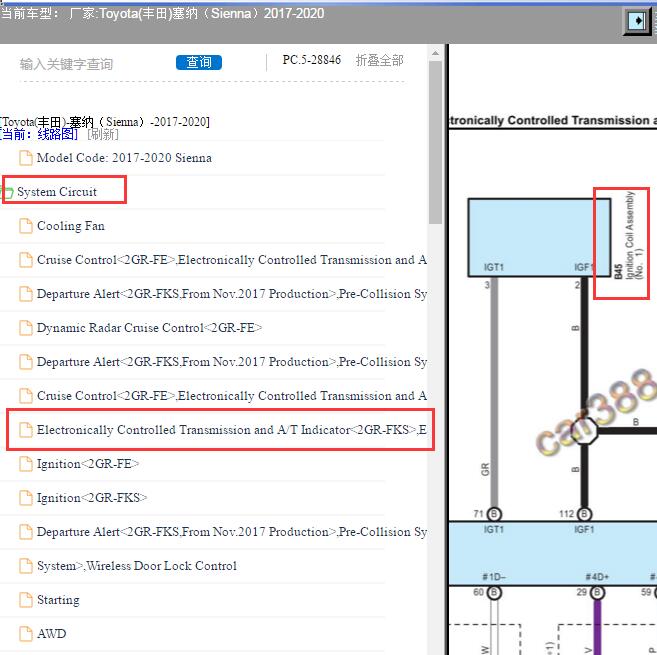Viewport: 657px width, 655px height.
Task: Open Model Code: 2017-2020 Sienna
Action: [124, 158]
